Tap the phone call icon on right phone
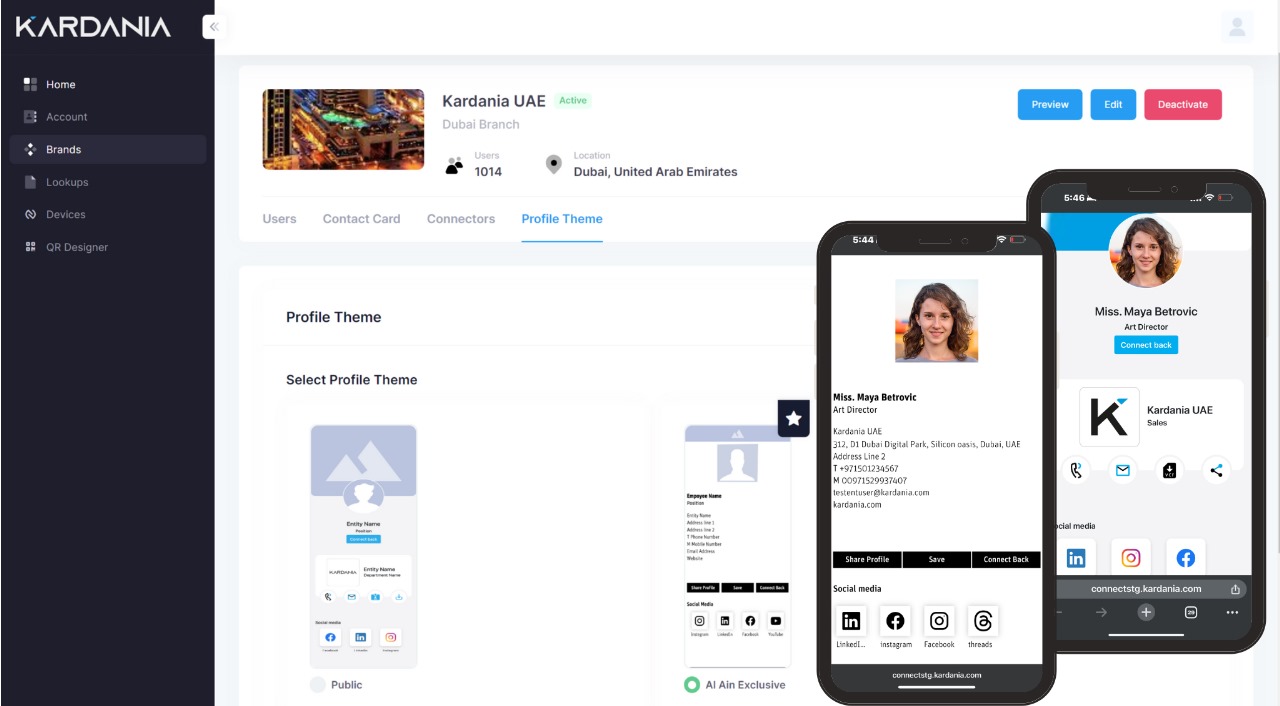The width and height of the screenshot is (1280, 706). tap(1076, 470)
